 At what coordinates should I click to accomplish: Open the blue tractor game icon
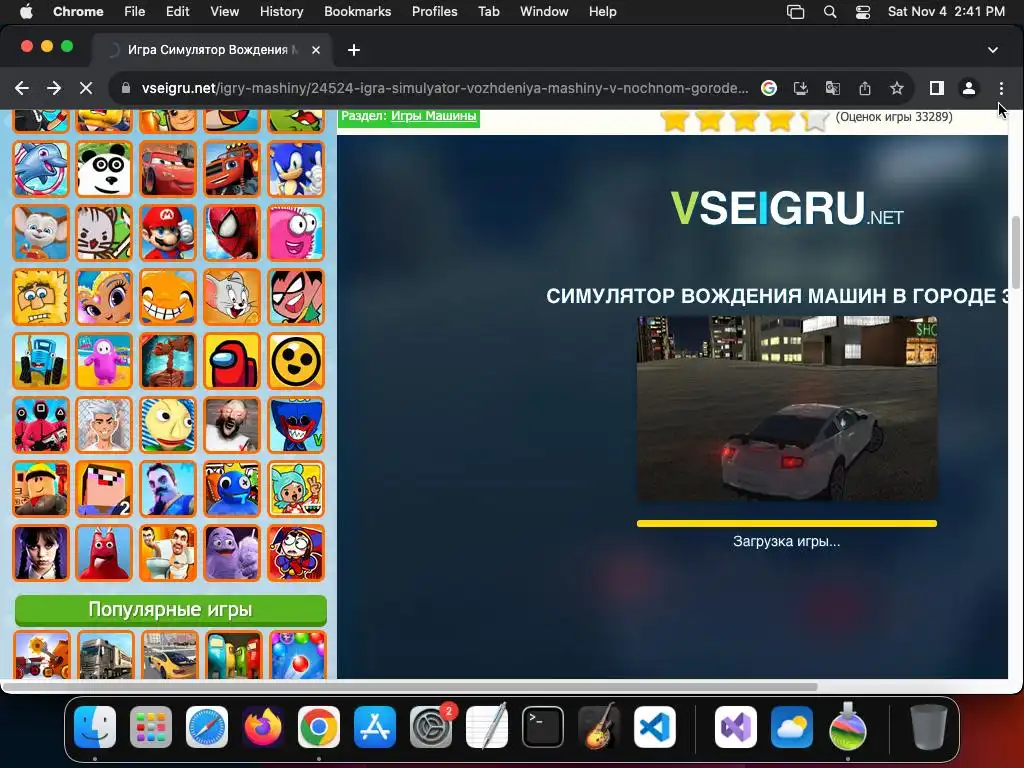point(40,361)
